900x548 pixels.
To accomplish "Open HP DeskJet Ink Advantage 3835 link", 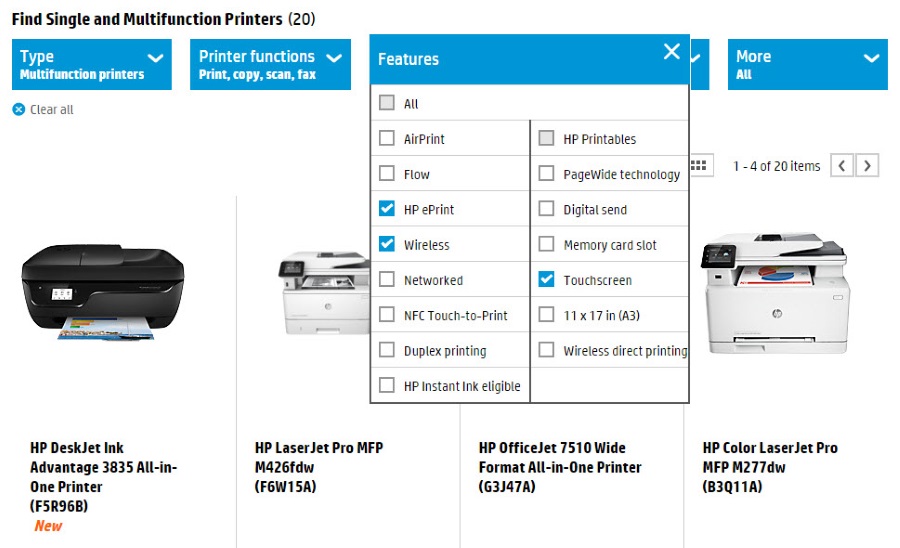I will coord(104,467).
